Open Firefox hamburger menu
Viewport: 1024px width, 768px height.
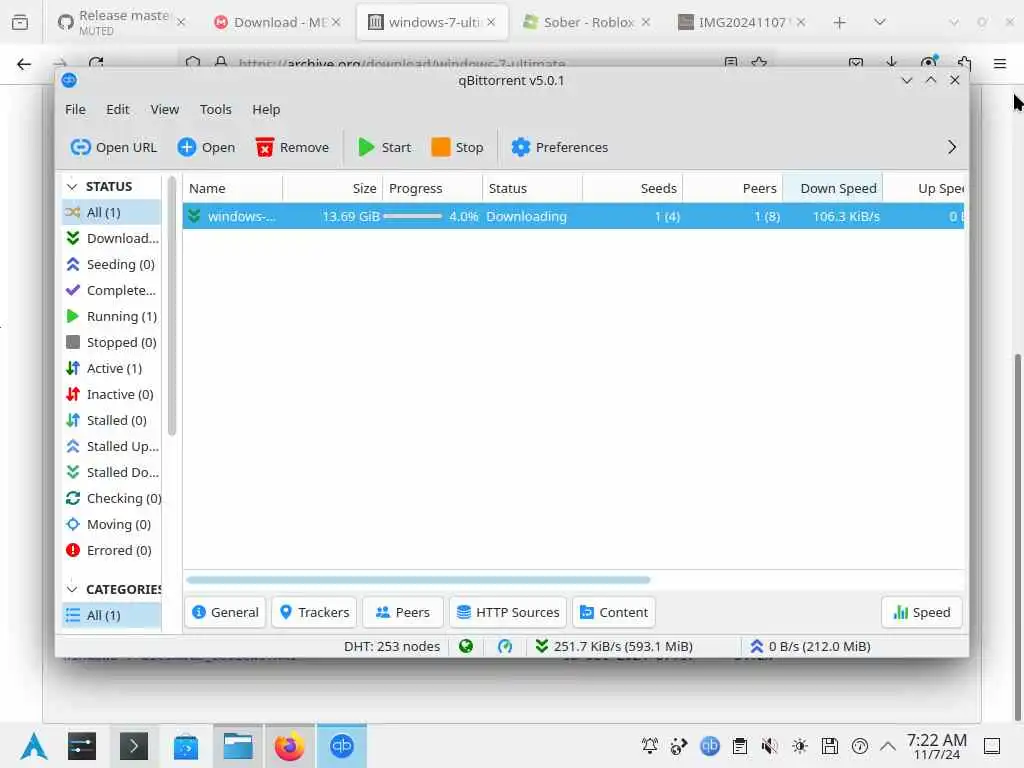999,63
